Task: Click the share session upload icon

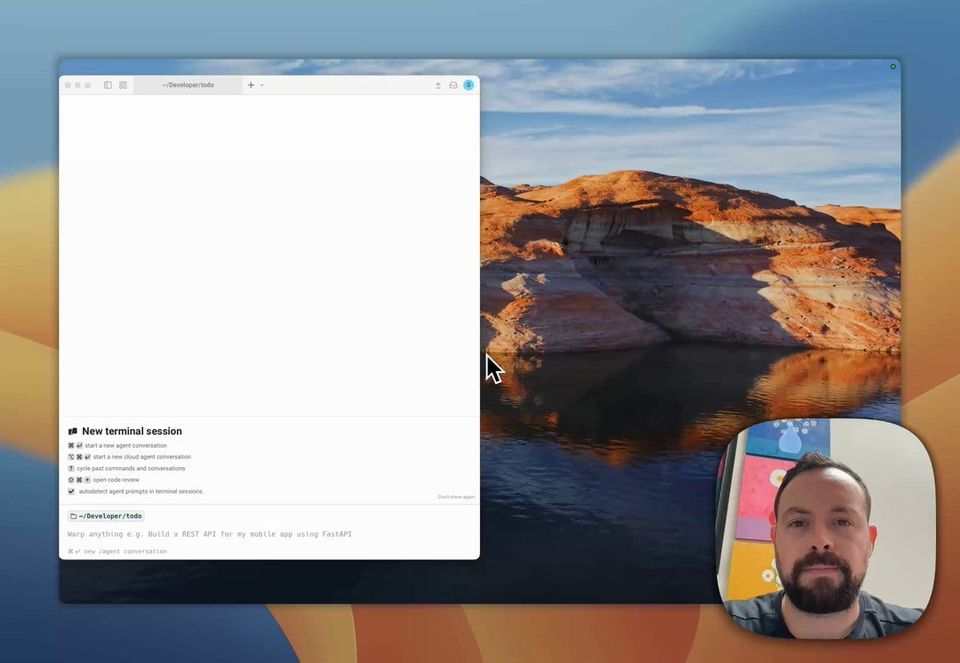Action: (438, 85)
